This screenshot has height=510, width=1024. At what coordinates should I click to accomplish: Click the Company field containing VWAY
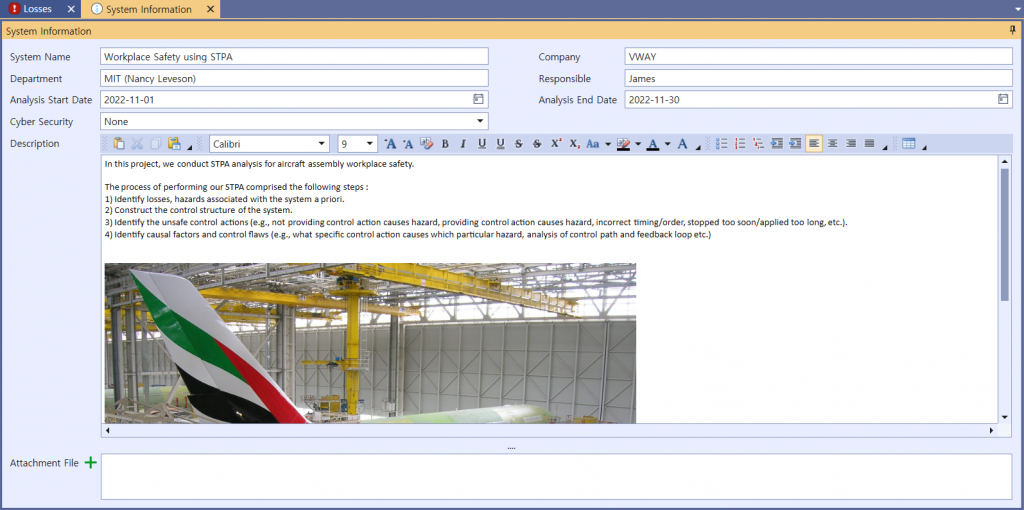click(818, 56)
